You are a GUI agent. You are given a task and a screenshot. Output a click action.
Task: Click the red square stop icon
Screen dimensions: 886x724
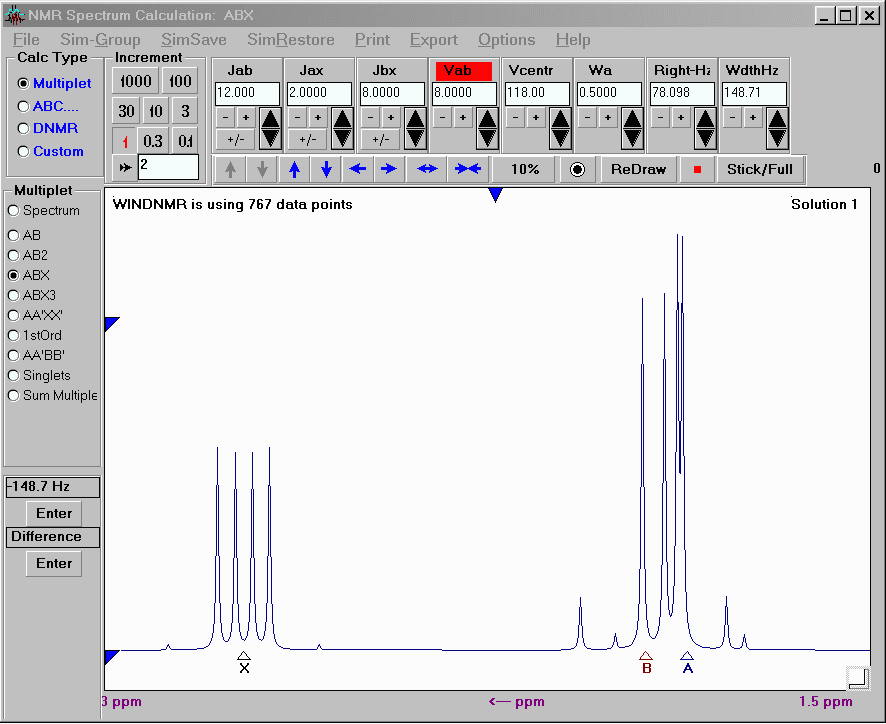click(697, 169)
